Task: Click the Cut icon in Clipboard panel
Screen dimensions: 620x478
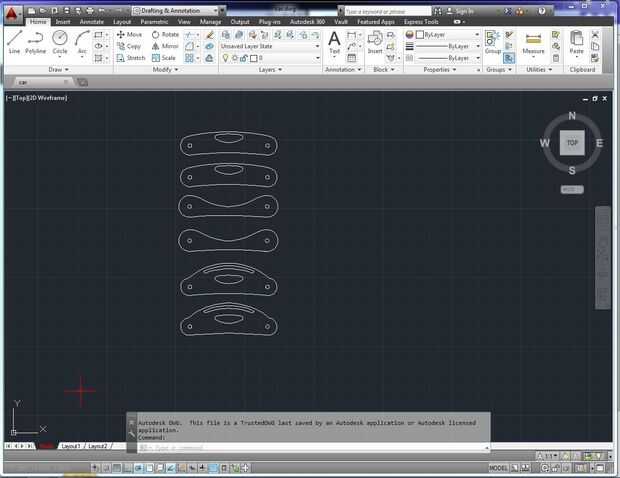Action: 595,35
